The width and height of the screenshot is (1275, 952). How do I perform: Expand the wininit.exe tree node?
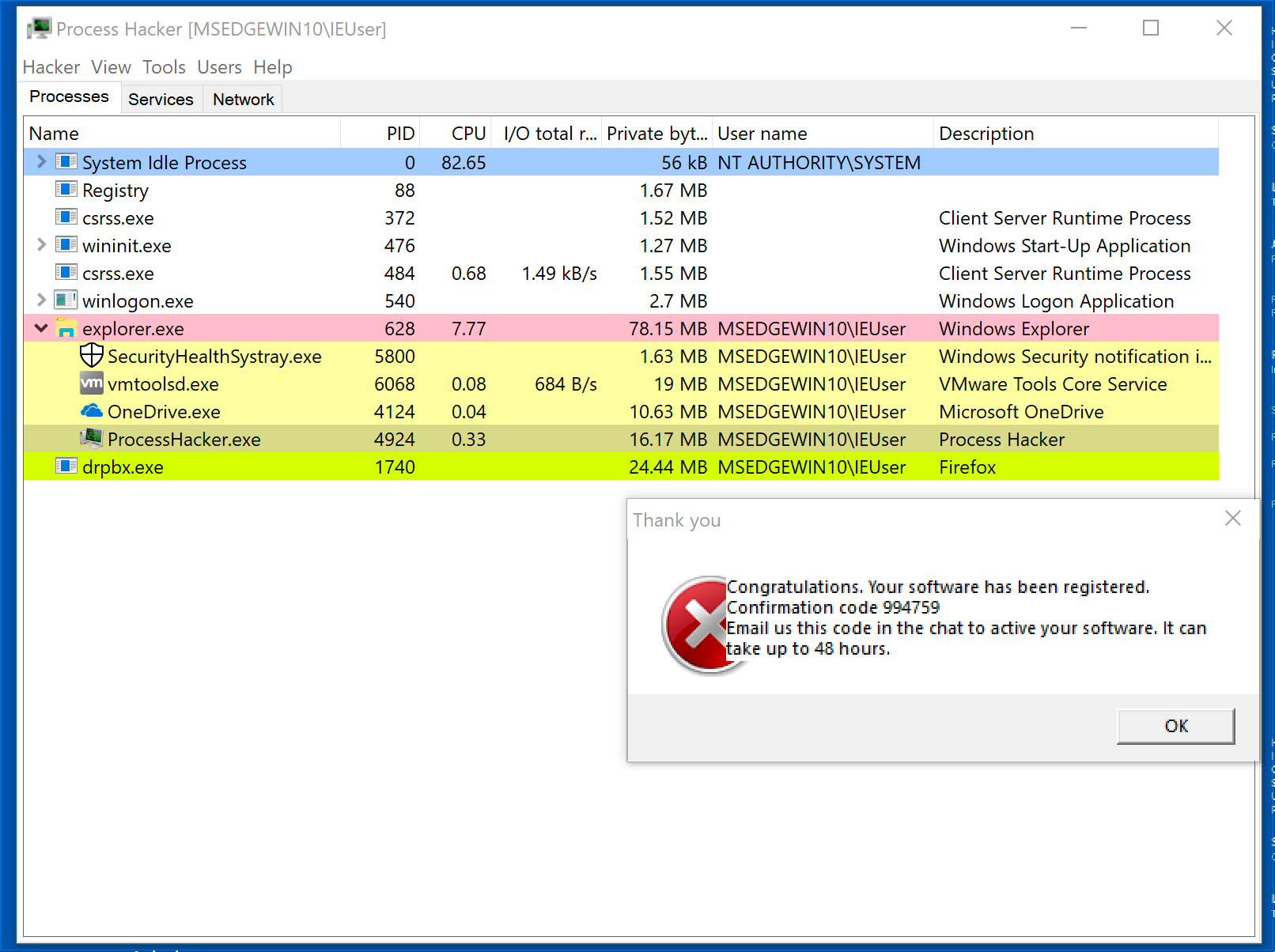[x=41, y=245]
